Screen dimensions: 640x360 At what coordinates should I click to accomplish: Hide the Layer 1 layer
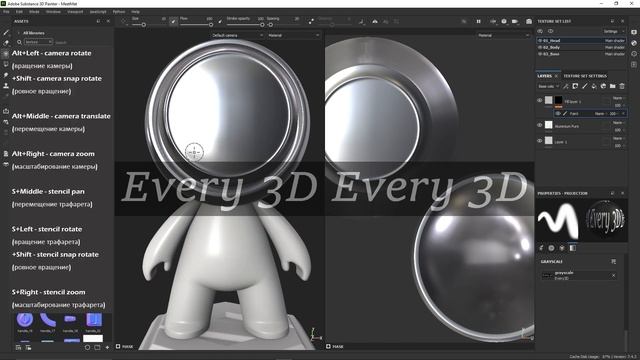[540, 141]
